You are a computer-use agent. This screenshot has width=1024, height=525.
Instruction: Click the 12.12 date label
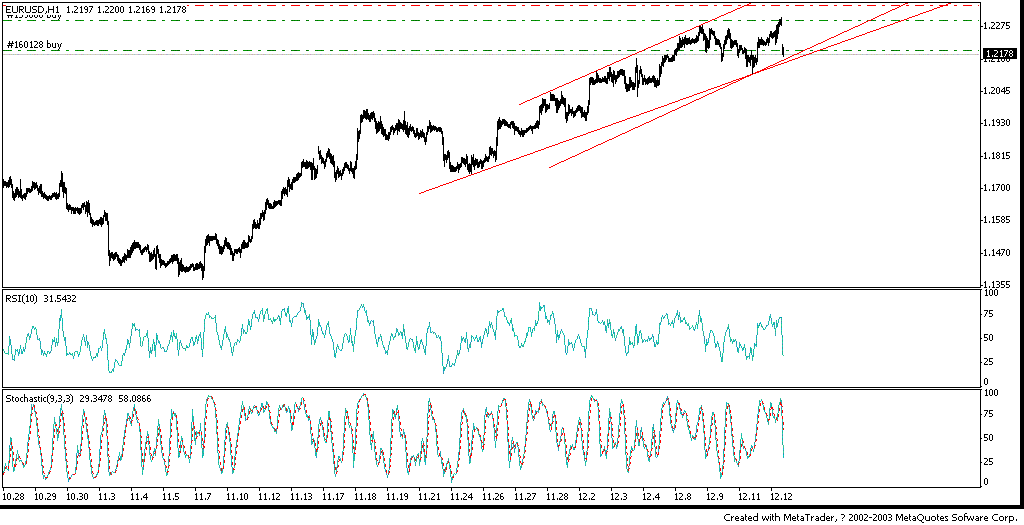point(780,497)
